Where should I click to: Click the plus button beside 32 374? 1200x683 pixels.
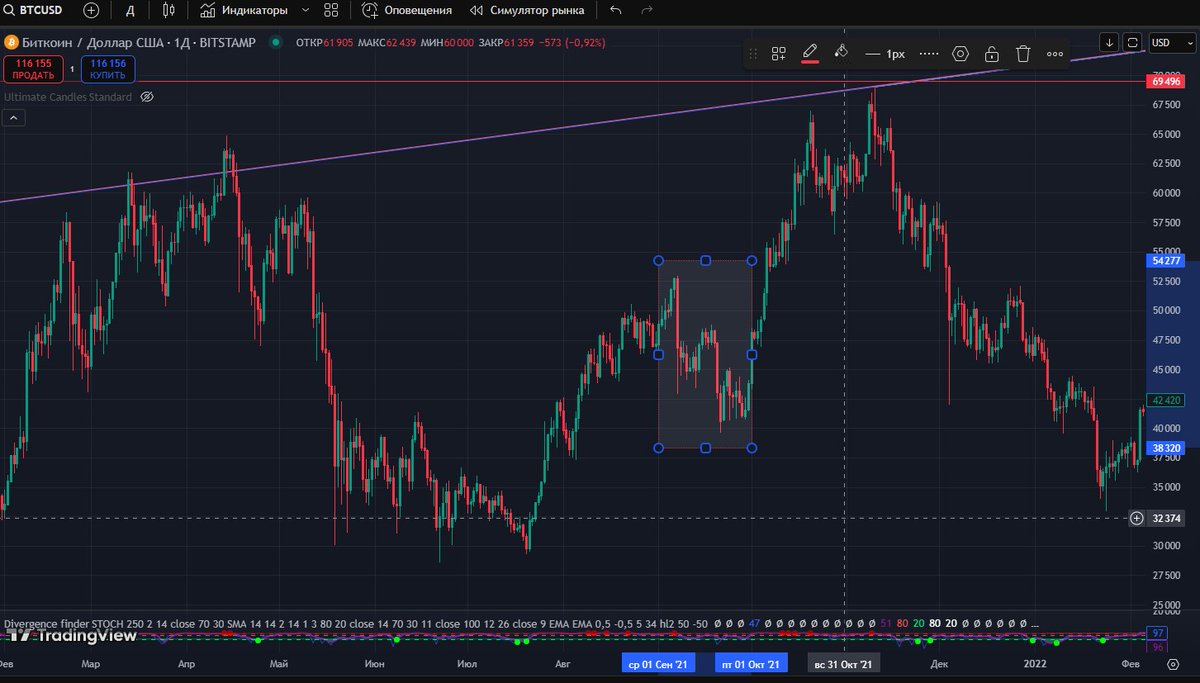[1136, 518]
